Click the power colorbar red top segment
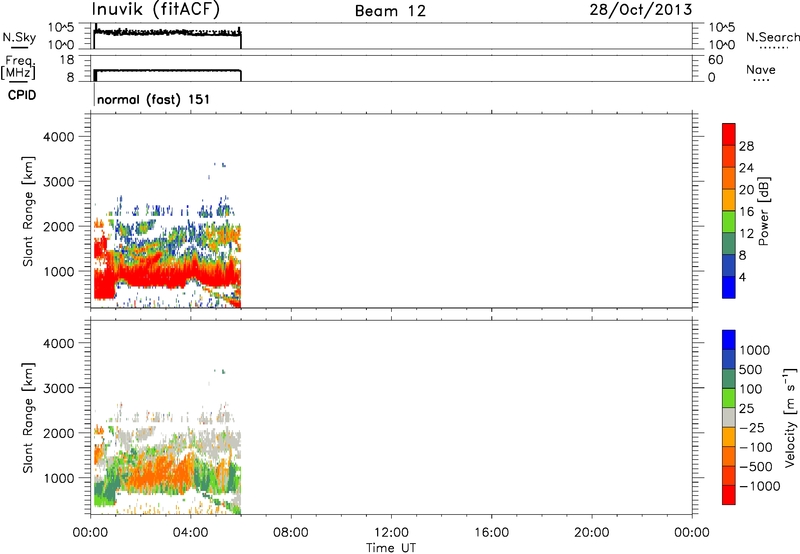Image resolution: width=800 pixels, height=554 pixels. [x=729, y=135]
